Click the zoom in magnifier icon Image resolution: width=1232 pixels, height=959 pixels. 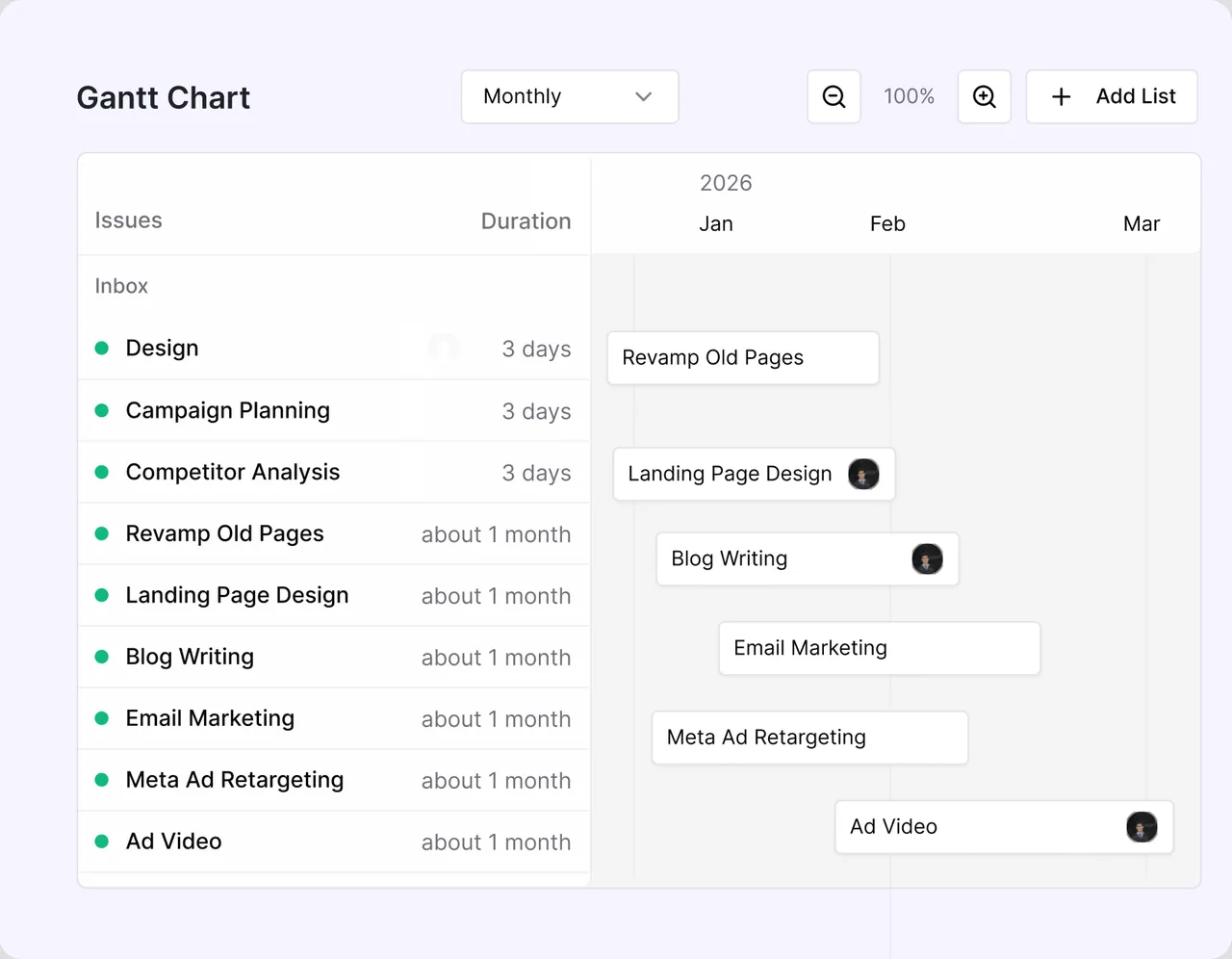(985, 96)
